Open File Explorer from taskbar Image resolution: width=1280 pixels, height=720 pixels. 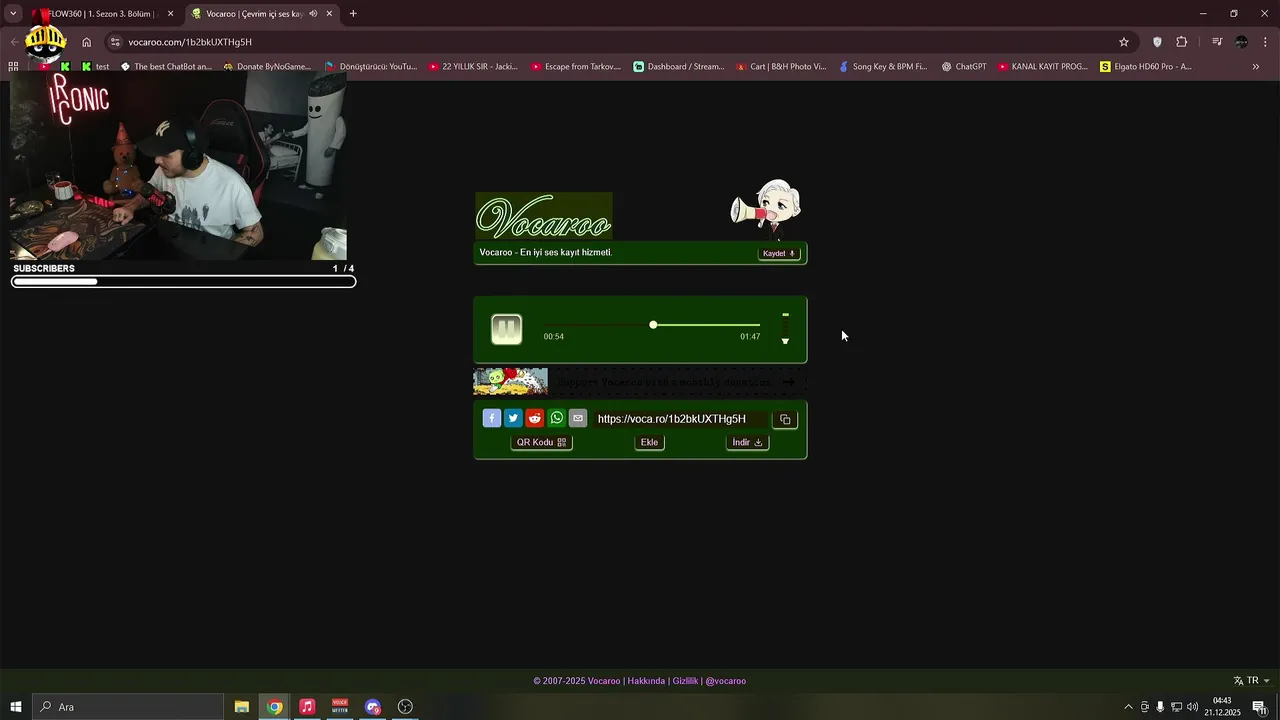[242, 707]
